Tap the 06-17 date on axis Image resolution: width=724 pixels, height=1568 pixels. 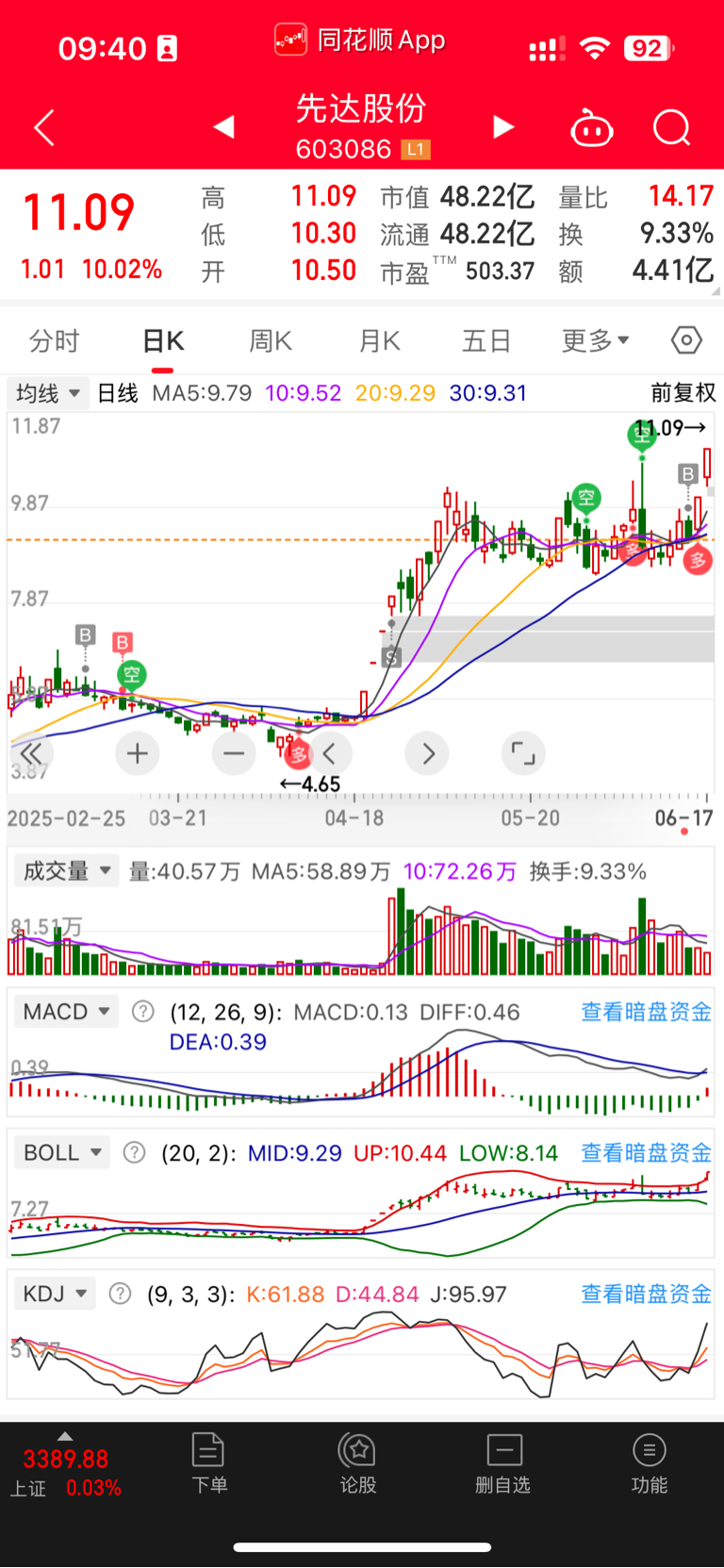(684, 817)
